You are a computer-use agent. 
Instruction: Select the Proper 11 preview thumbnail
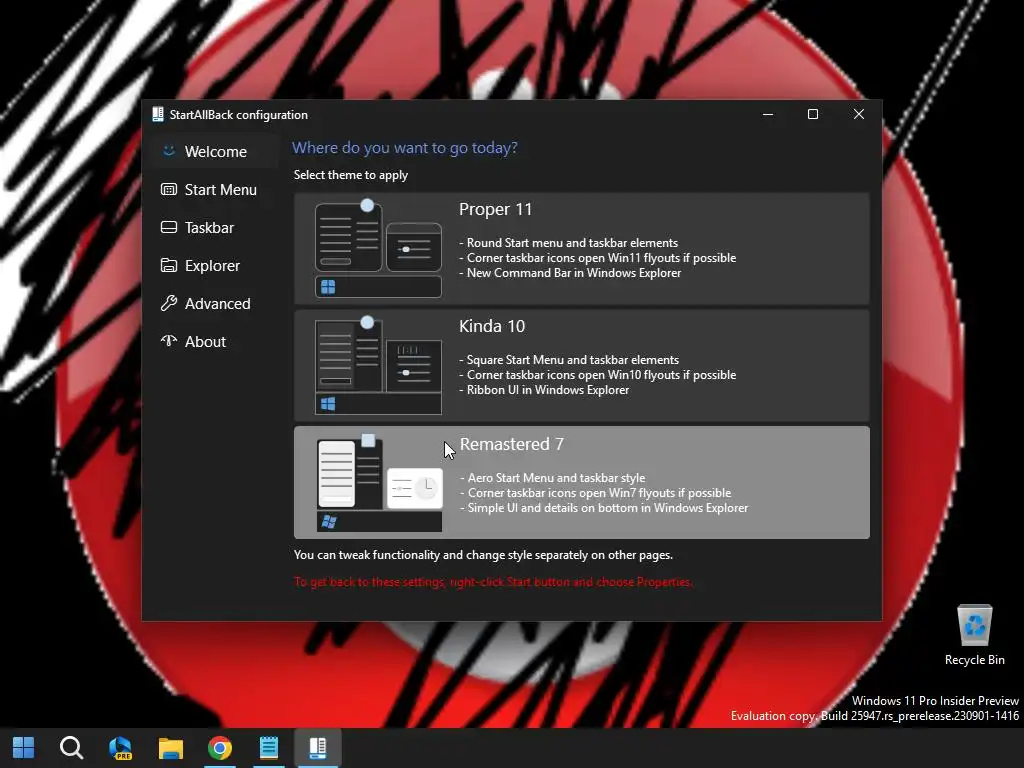coord(378,248)
